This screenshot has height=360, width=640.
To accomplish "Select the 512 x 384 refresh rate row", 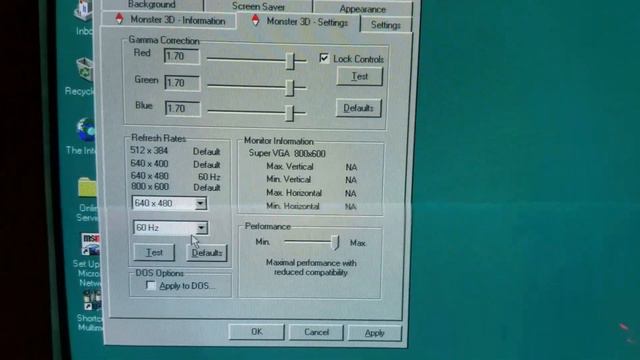I will tap(176, 151).
